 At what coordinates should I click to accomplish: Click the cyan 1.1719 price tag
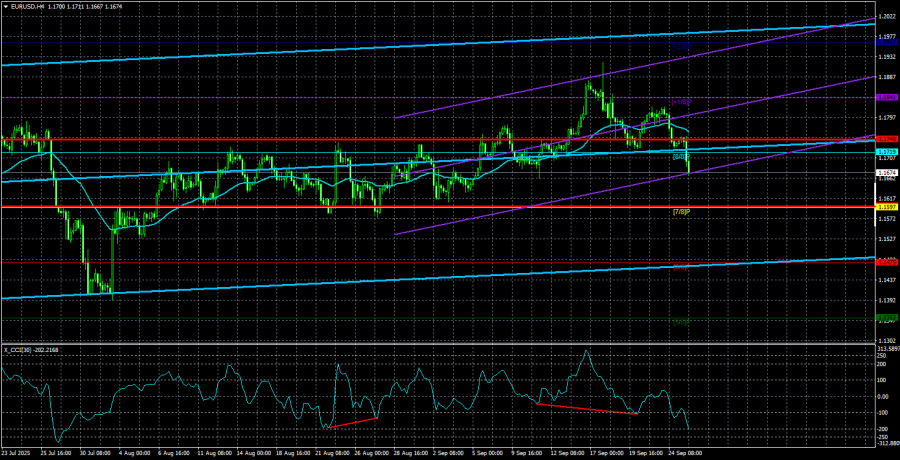tap(886, 152)
